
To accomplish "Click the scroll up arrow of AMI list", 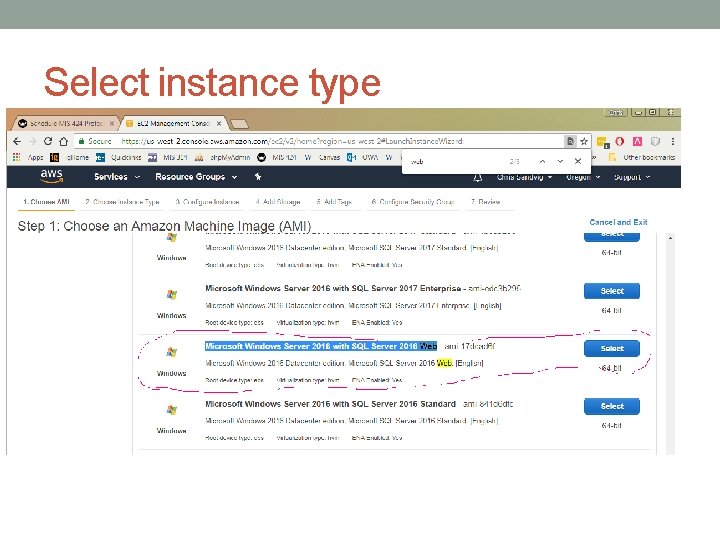I will click(670, 238).
